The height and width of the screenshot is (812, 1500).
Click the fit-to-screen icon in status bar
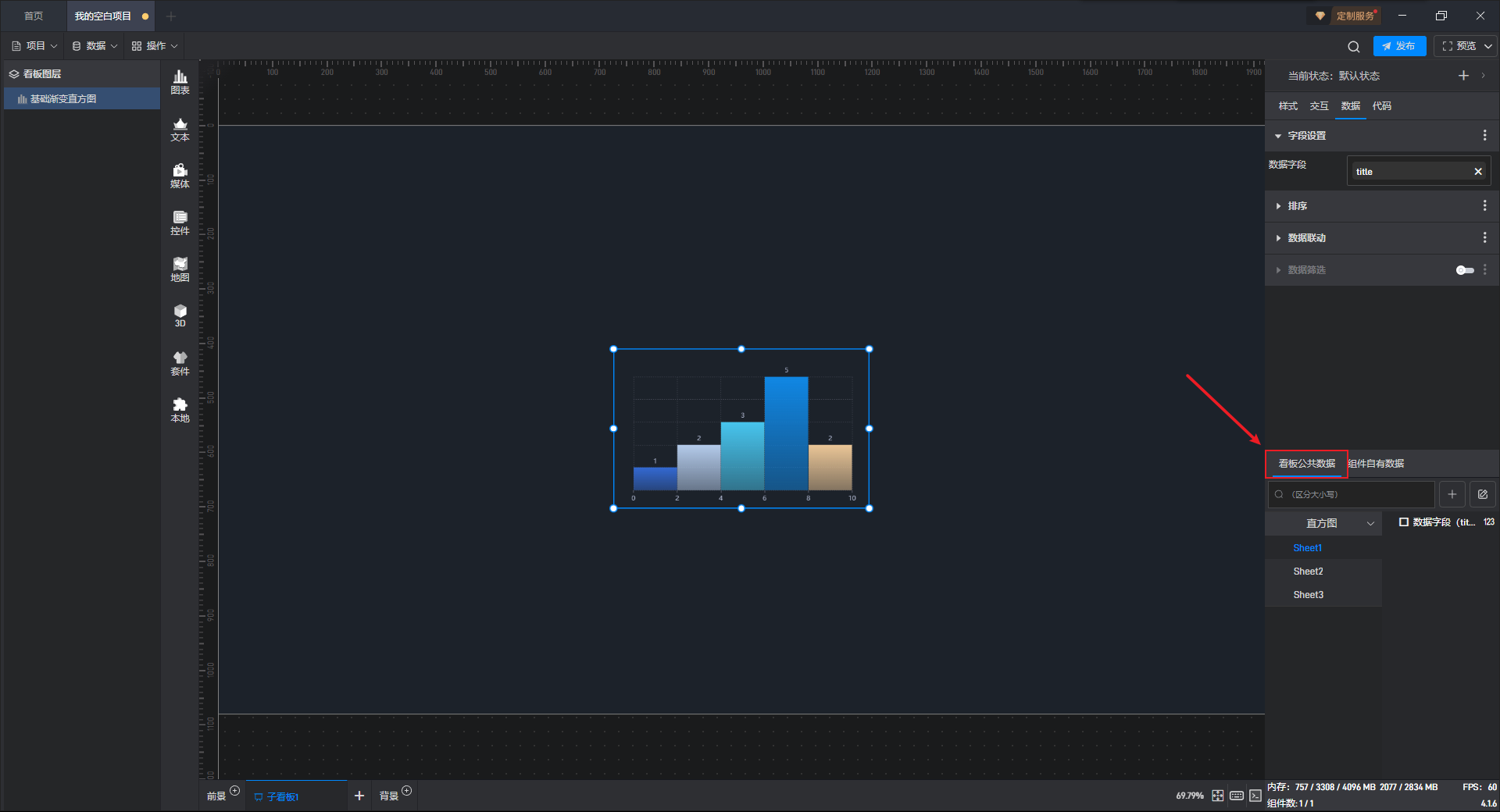[x=1218, y=796]
